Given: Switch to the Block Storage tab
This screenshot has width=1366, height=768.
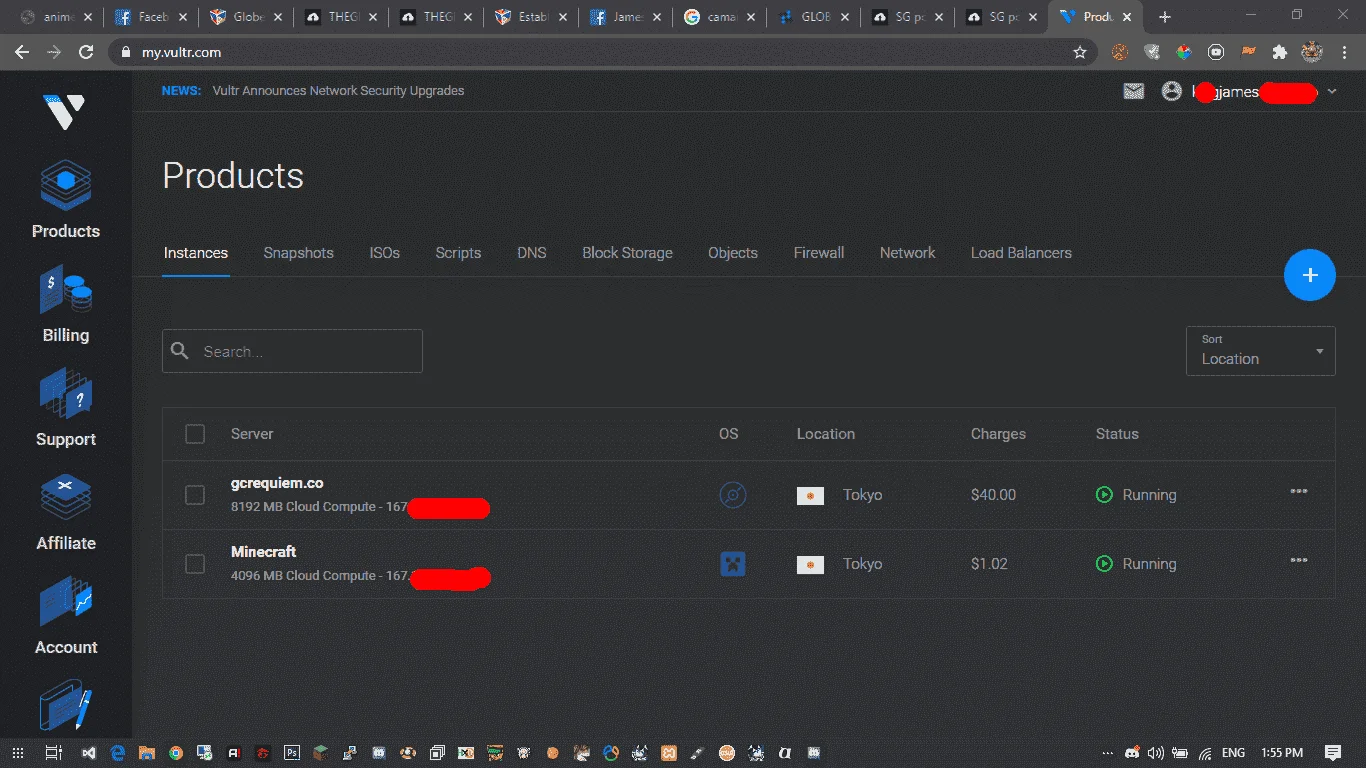Looking at the screenshot, I should pyautogui.click(x=628, y=253).
